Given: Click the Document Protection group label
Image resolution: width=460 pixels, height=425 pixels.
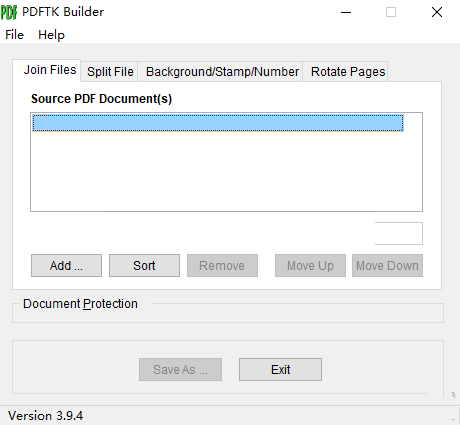Looking at the screenshot, I should point(80,304).
